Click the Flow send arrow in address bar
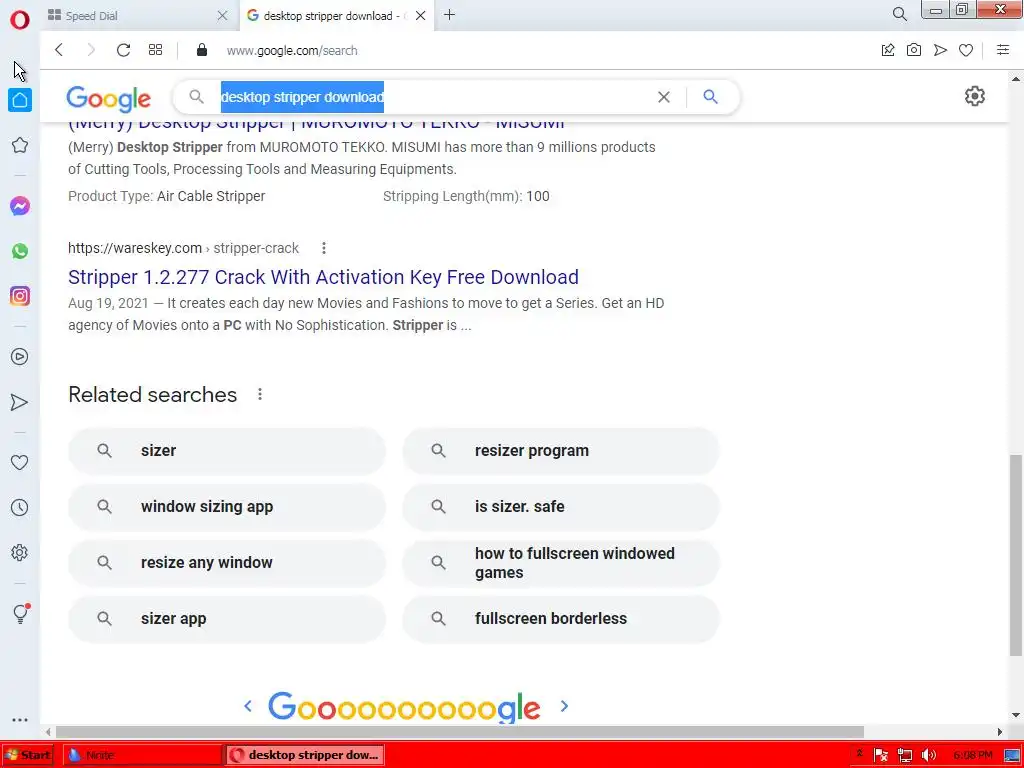This screenshot has width=1024, height=768. click(940, 50)
